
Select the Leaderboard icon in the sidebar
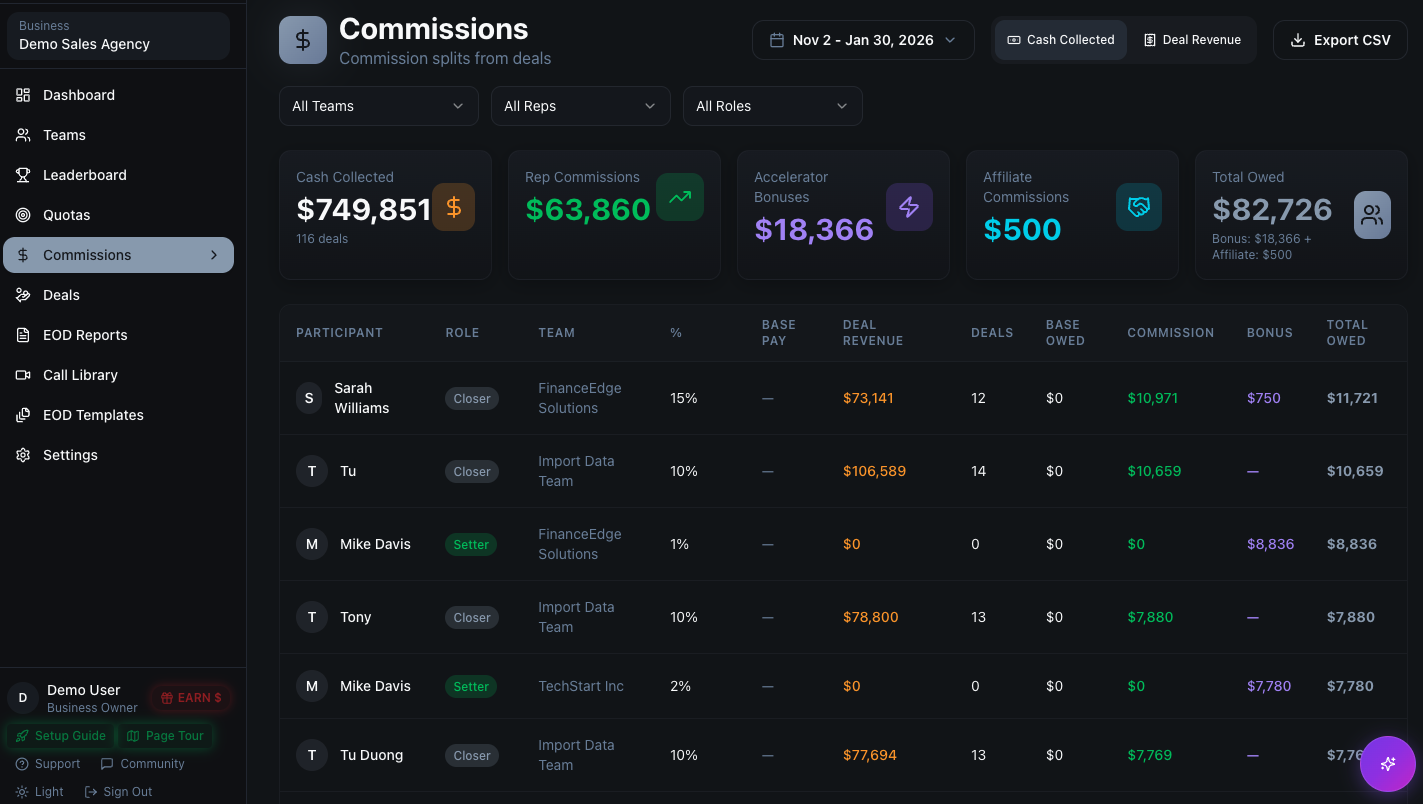tap(22, 174)
